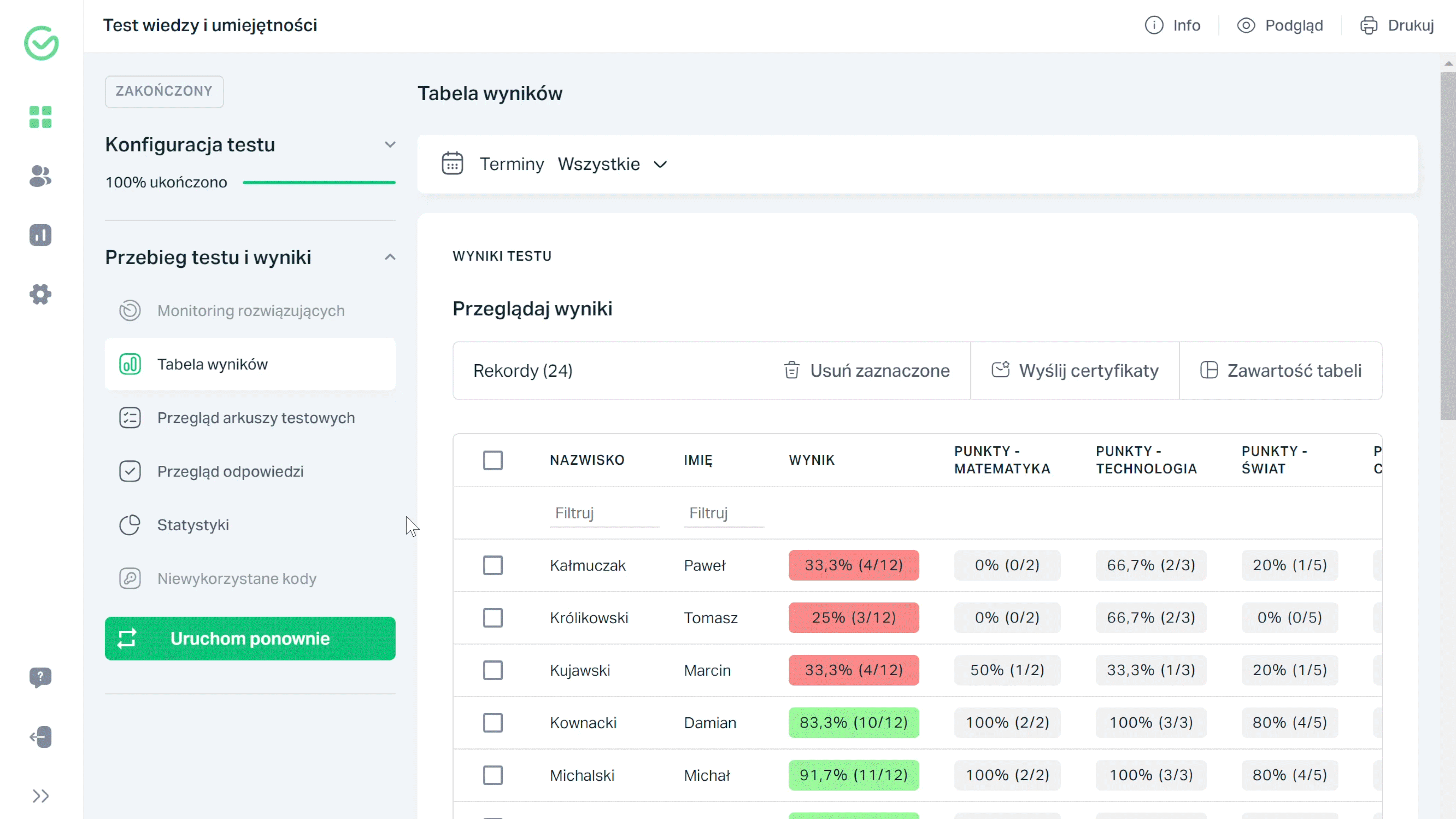Click the Monitoring rozwiązujących radar icon
This screenshot has width=1456, height=819.
[130, 311]
